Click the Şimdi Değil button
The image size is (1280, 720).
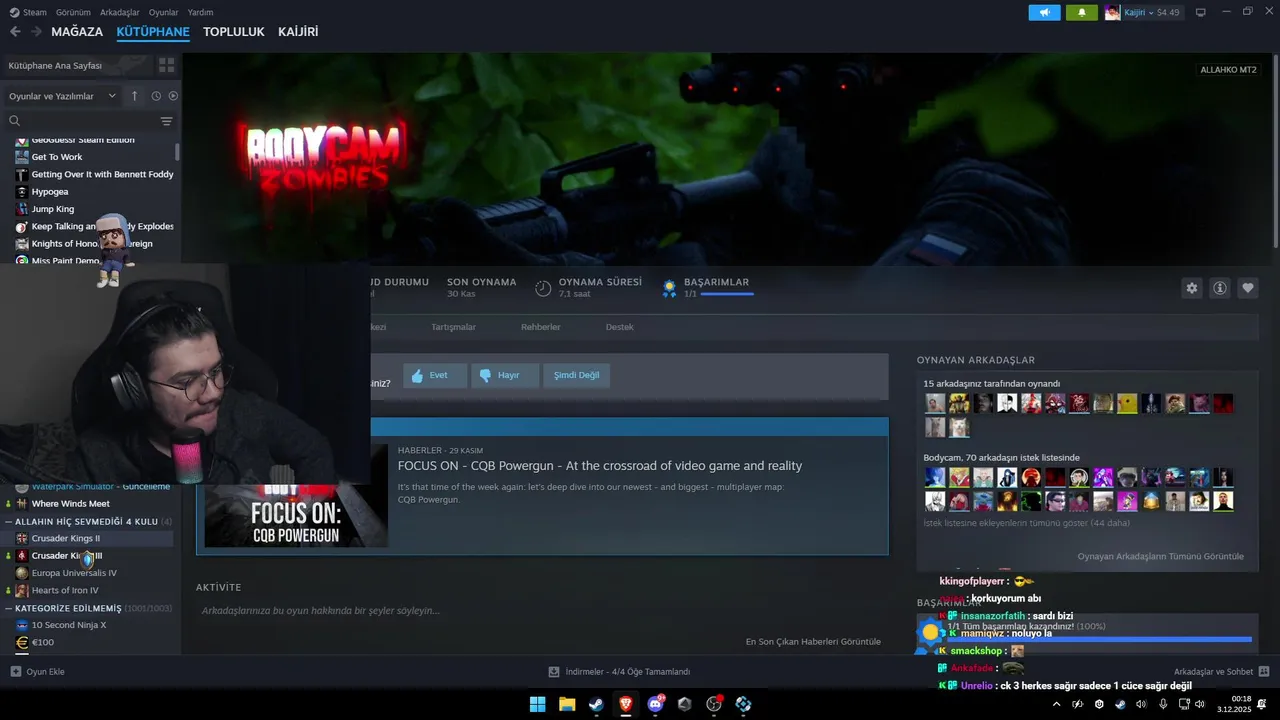(x=577, y=375)
